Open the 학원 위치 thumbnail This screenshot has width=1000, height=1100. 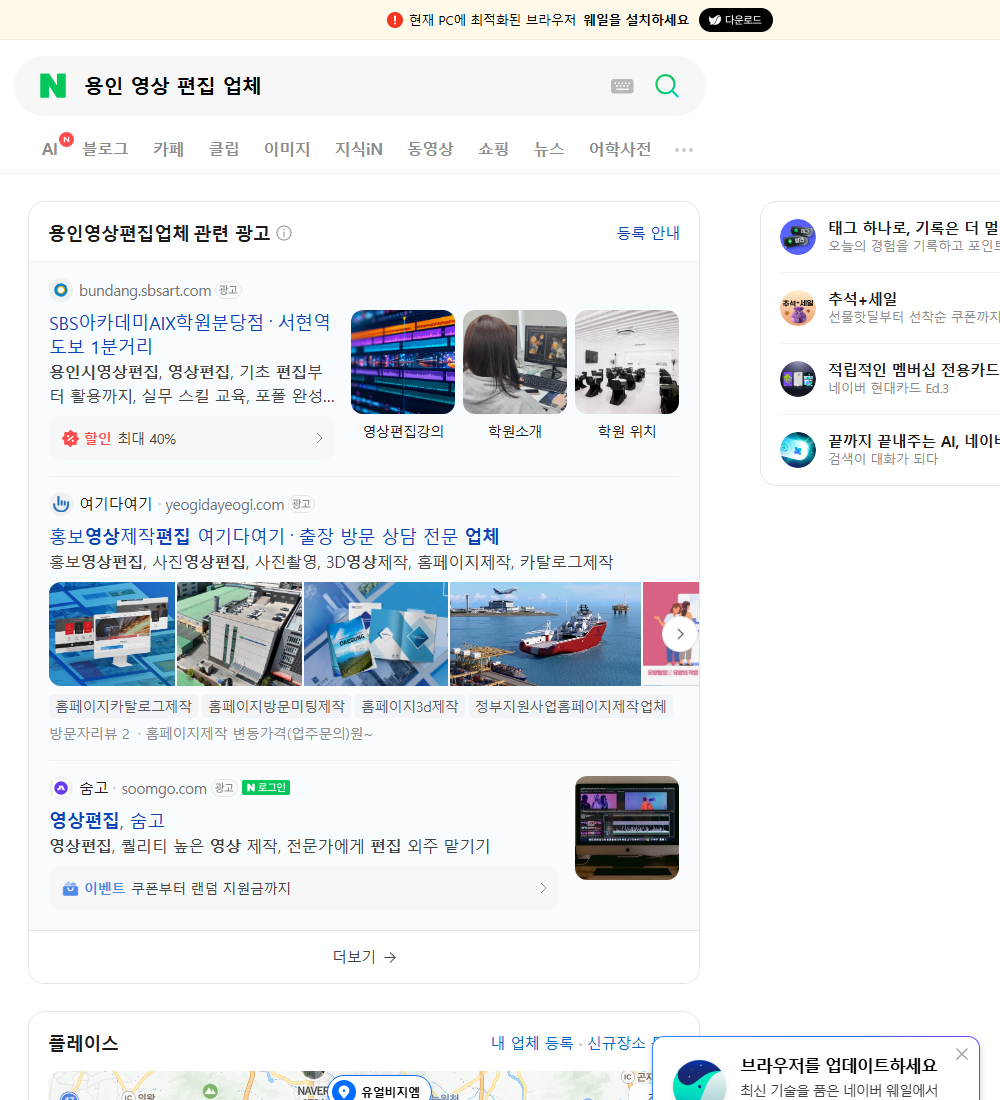pos(627,362)
